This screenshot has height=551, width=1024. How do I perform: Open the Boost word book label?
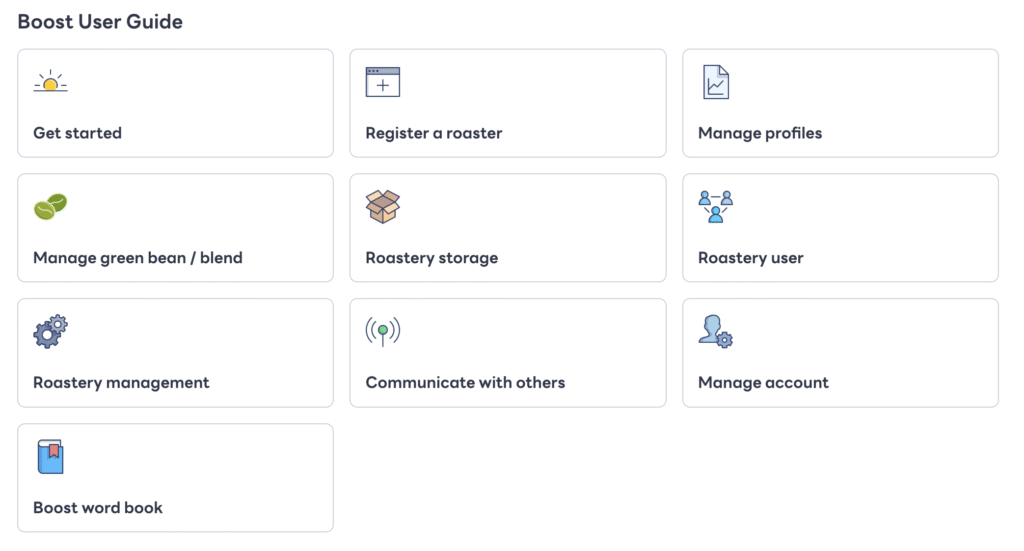(98, 507)
